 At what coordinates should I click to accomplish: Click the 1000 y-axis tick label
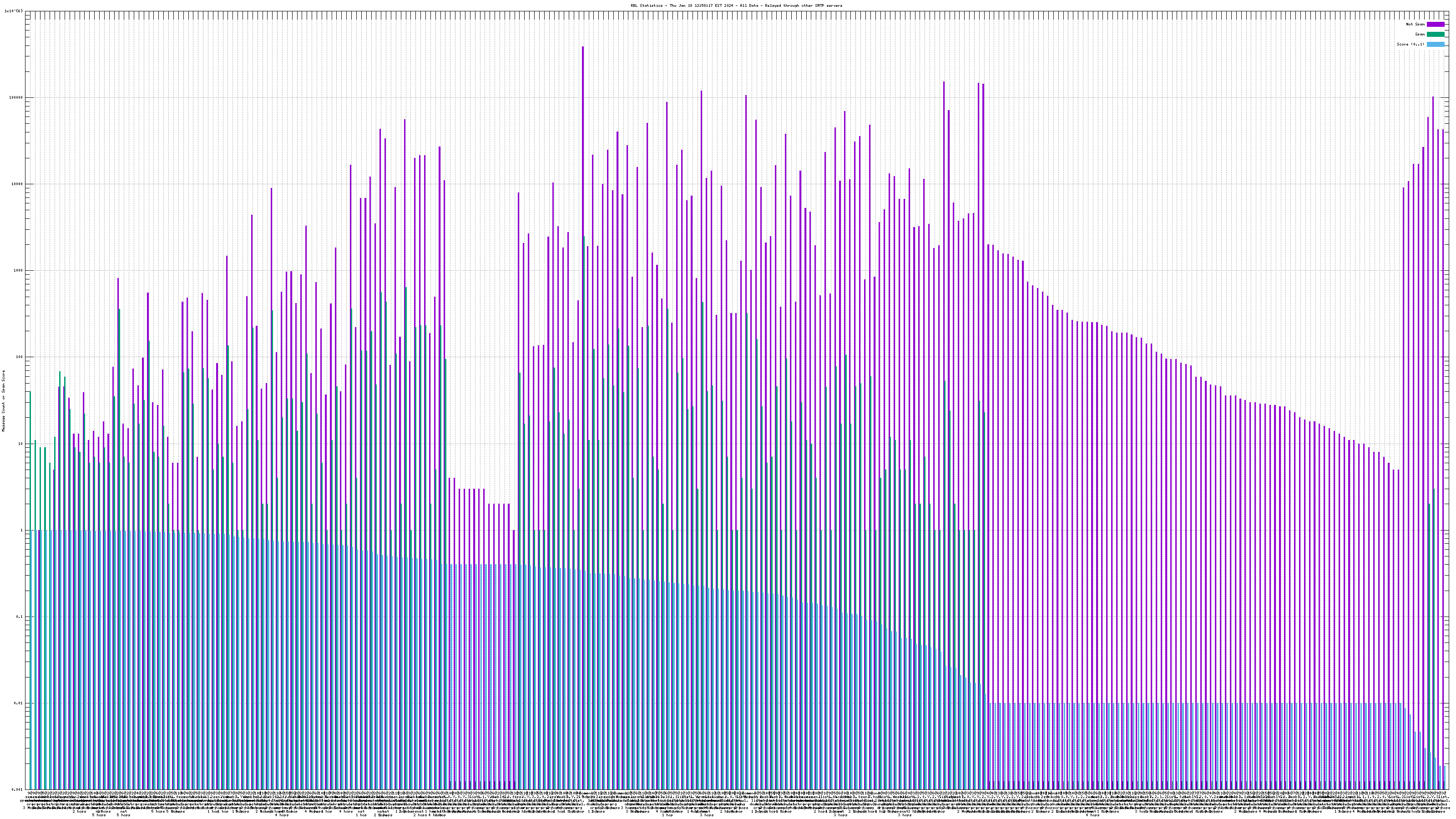19,270
